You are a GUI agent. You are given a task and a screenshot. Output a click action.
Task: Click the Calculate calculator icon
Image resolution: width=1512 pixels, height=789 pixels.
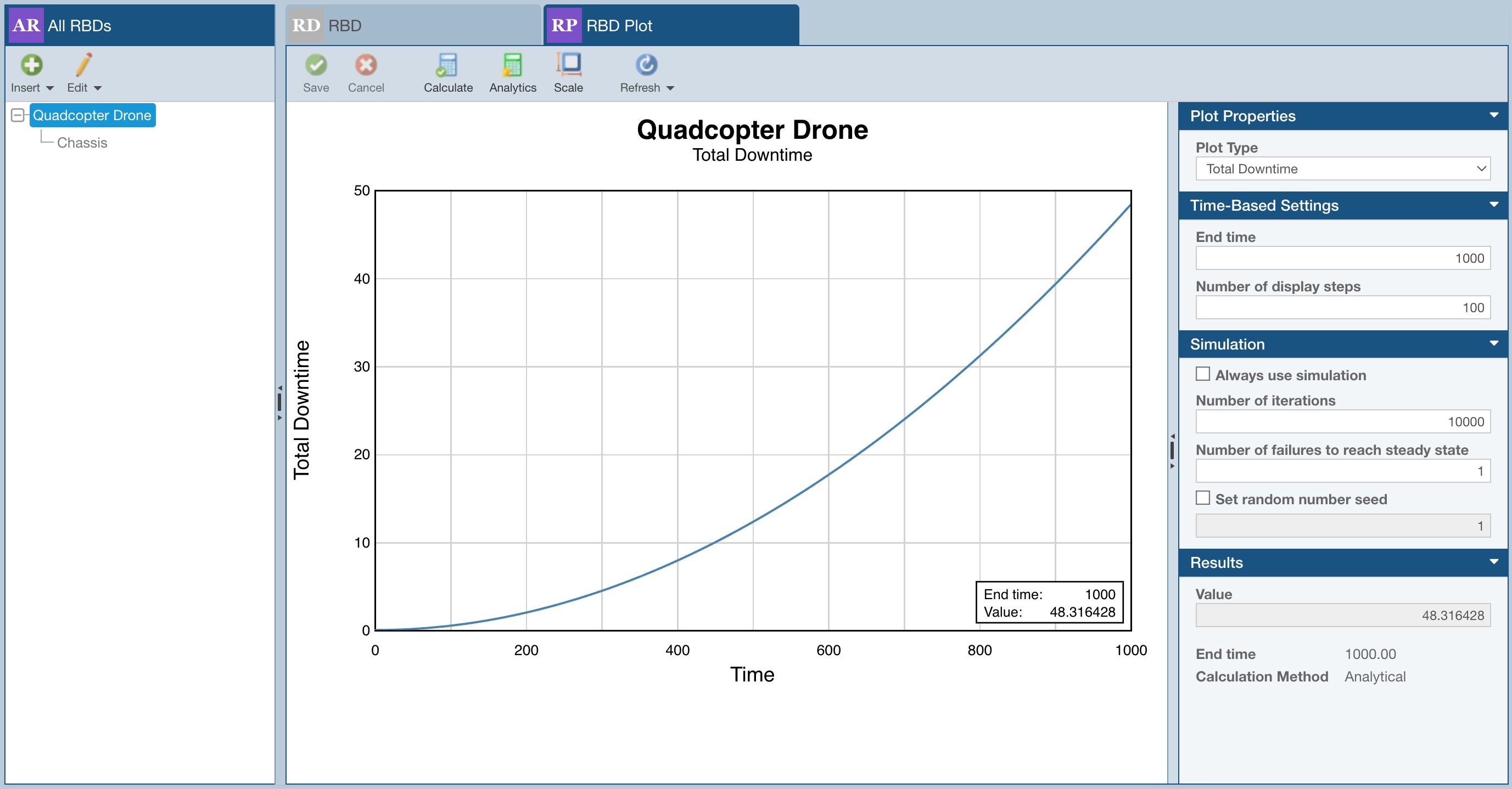tap(447, 65)
